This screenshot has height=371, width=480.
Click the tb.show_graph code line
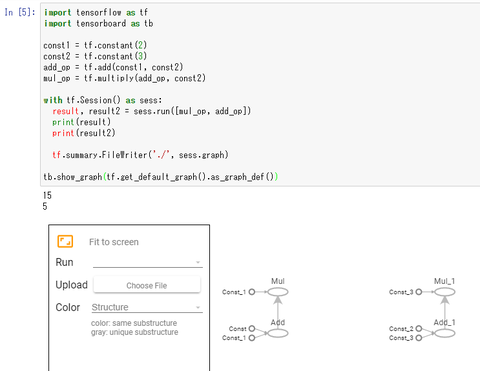click(161, 177)
